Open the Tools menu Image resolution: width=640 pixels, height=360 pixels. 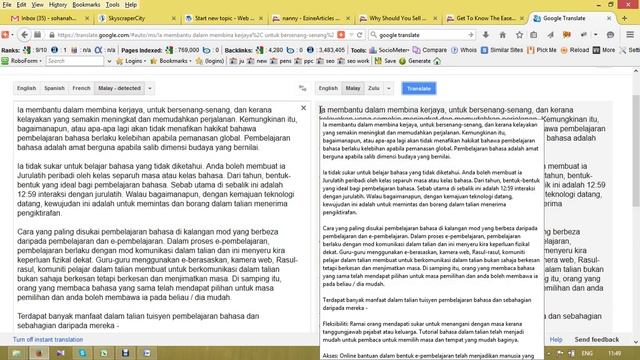click(112, 5)
